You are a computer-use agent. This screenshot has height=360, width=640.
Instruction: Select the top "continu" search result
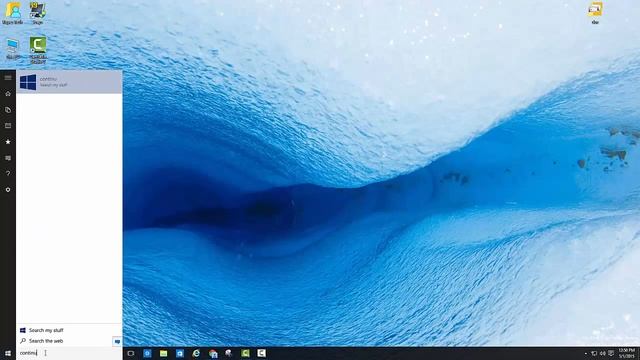pyautogui.click(x=69, y=82)
